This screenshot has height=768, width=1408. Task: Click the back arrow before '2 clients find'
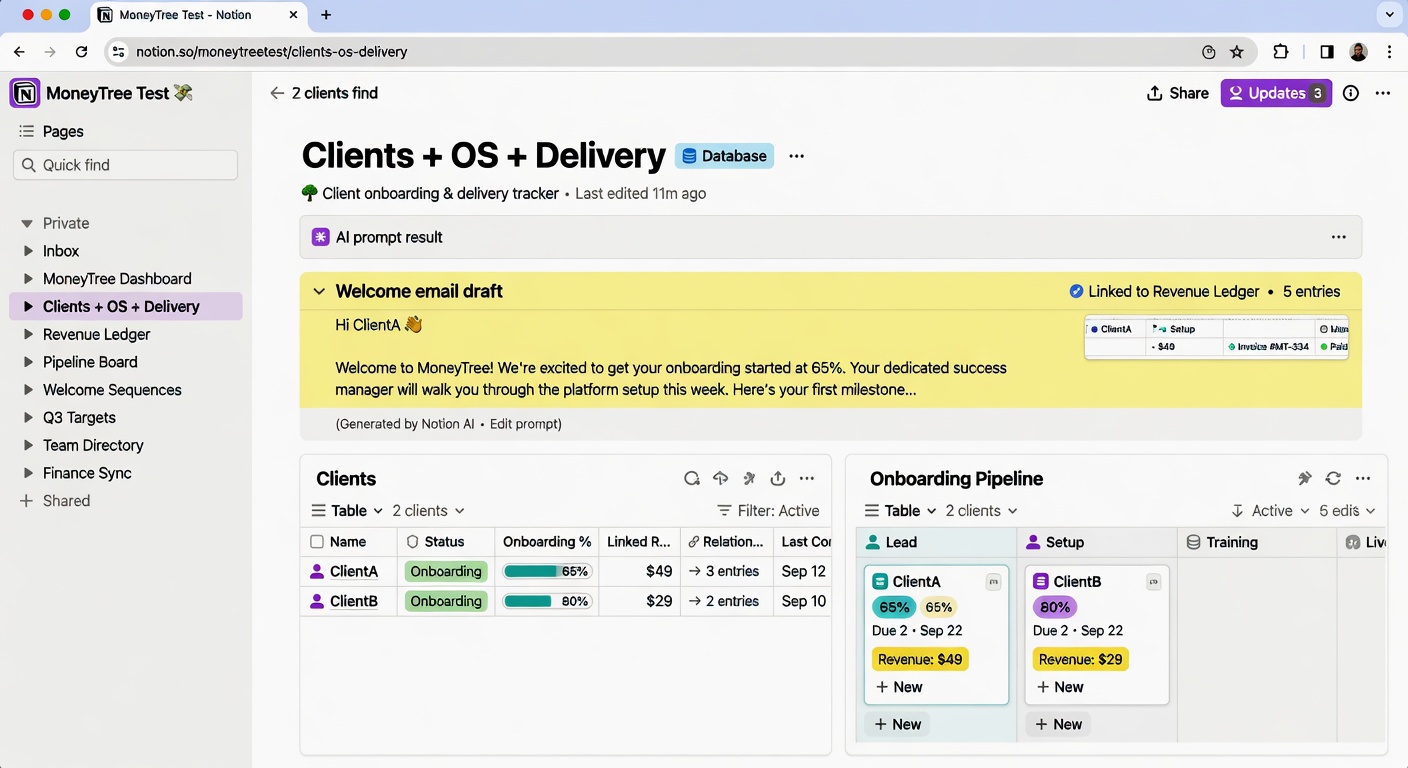(x=277, y=93)
